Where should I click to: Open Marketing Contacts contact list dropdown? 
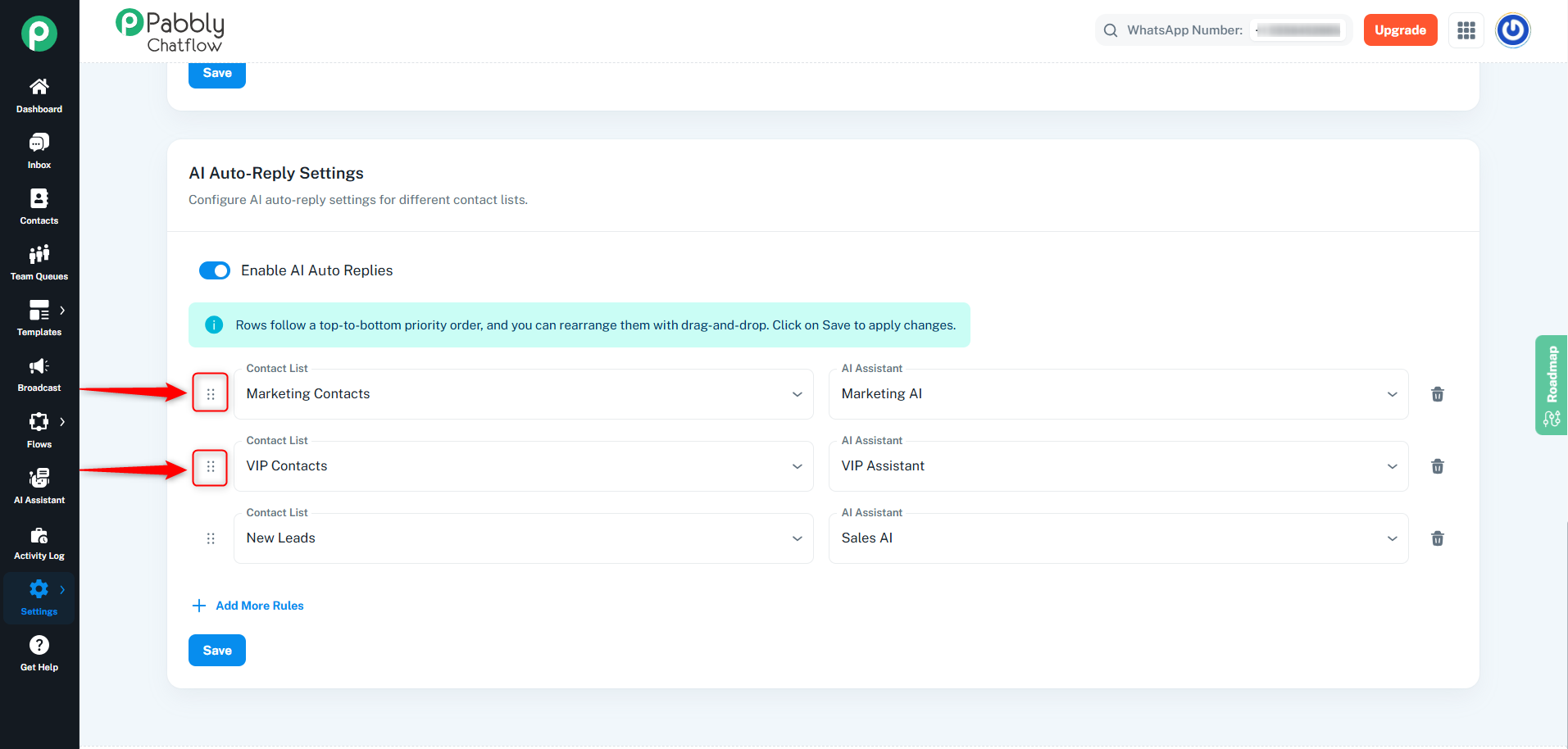[x=524, y=394]
